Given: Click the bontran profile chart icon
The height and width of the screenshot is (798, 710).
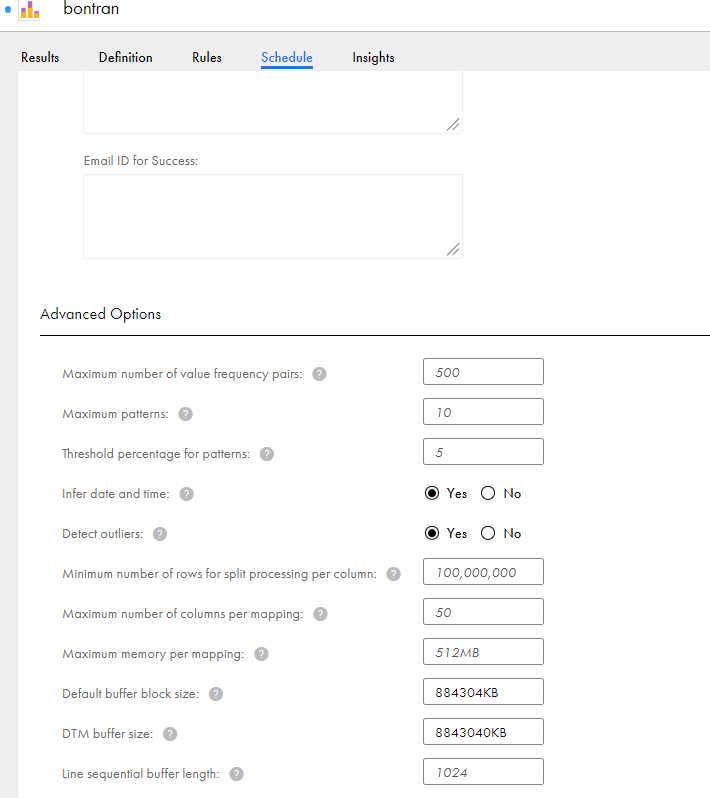Looking at the screenshot, I should click(x=30, y=10).
